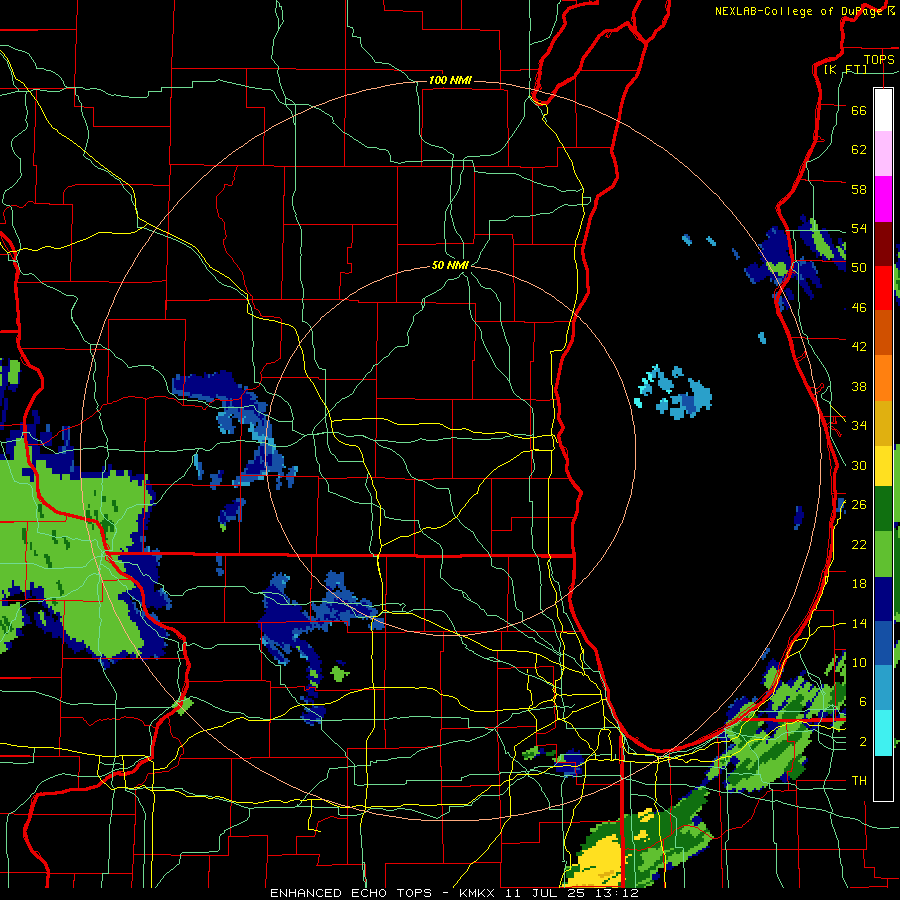The height and width of the screenshot is (900, 900).
Task: Click the 26 value on the legend
Action: tap(859, 505)
